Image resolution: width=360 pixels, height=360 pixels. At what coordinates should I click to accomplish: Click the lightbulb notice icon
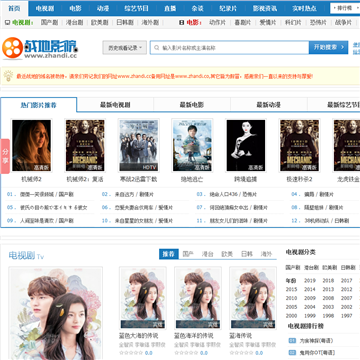(8, 76)
